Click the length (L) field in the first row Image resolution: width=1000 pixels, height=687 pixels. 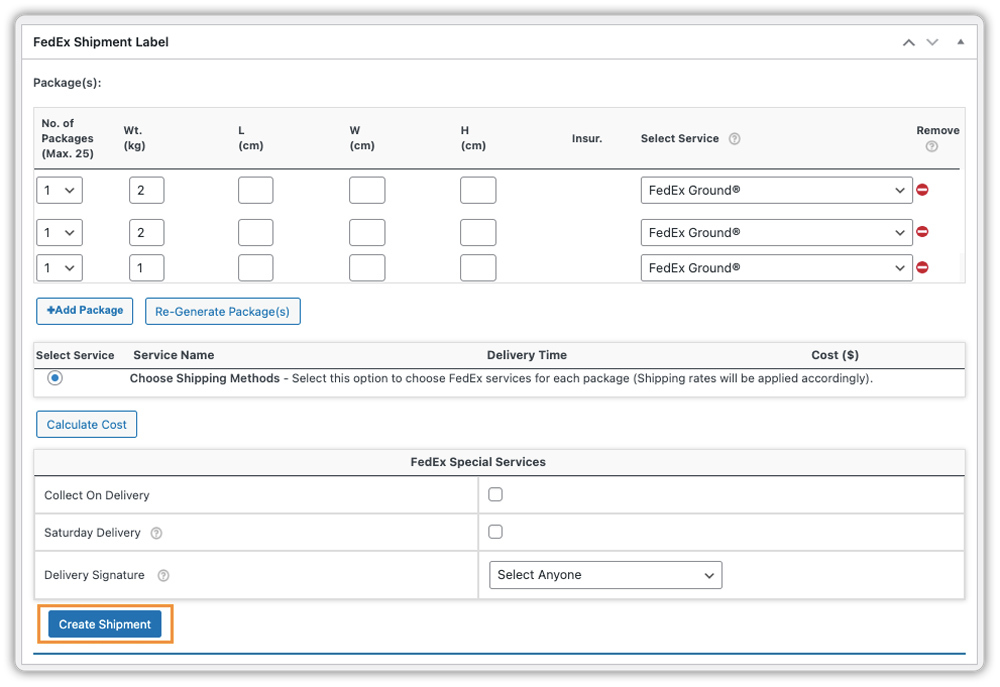(256, 190)
